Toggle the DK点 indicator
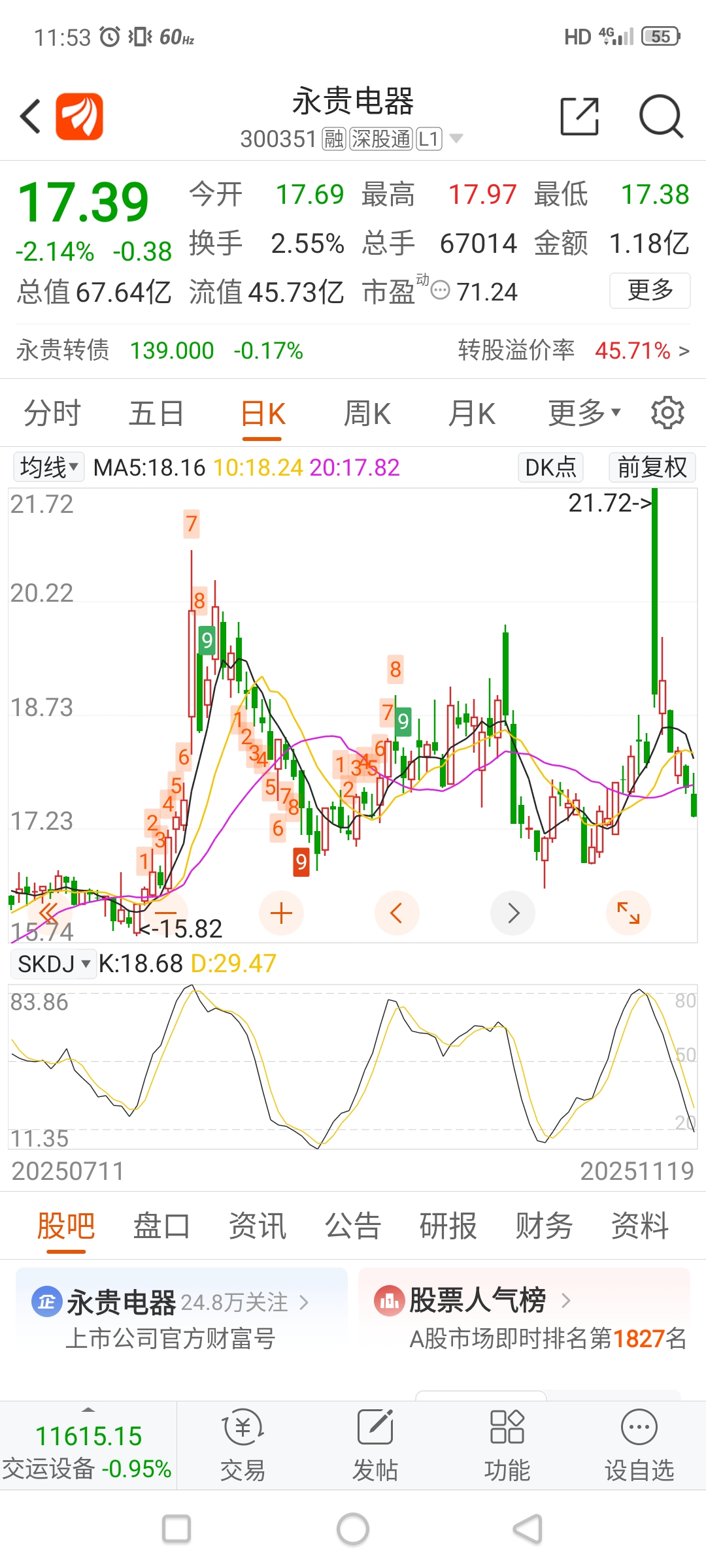Screen dimensions: 706x1568 550,467
